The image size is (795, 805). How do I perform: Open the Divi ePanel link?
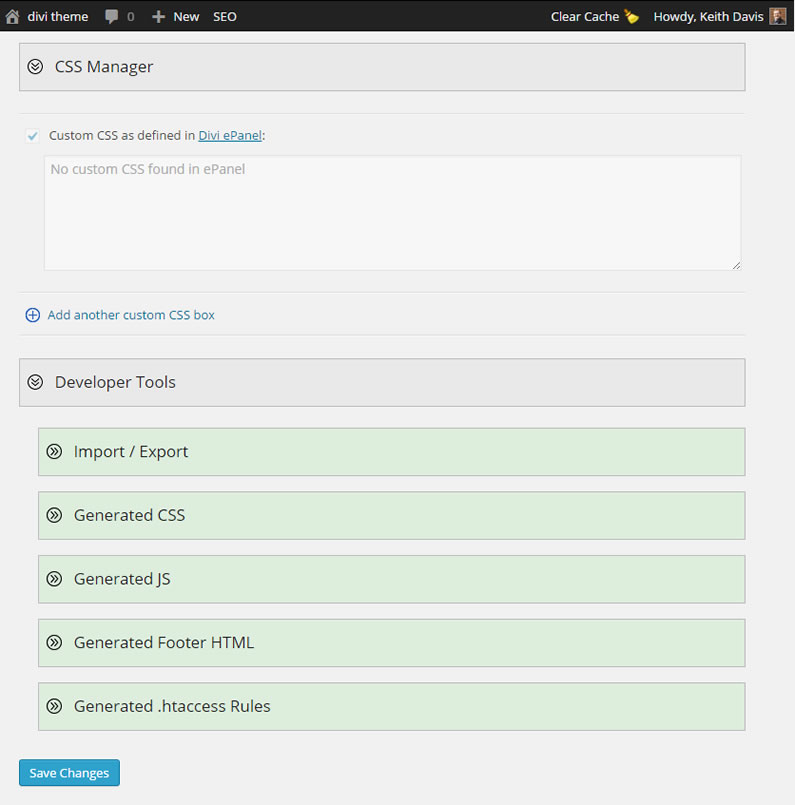tap(230, 136)
